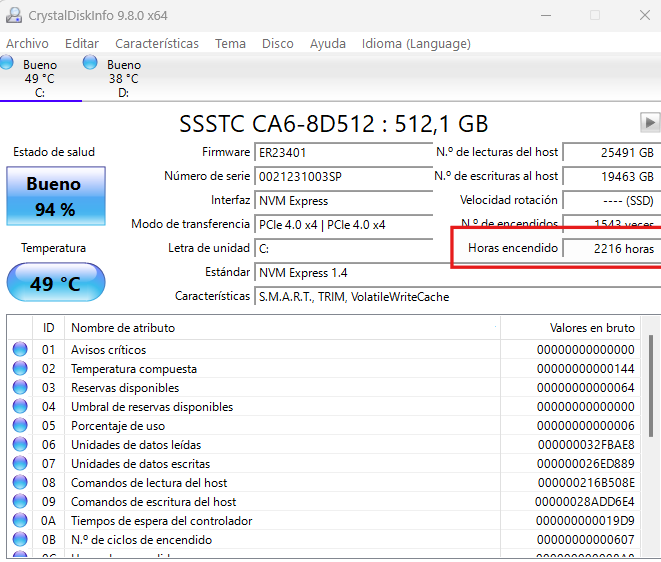Click the status orb of attribute 0B ciclos de encendido
Viewport: 661px width, 562px height.
pos(20,539)
